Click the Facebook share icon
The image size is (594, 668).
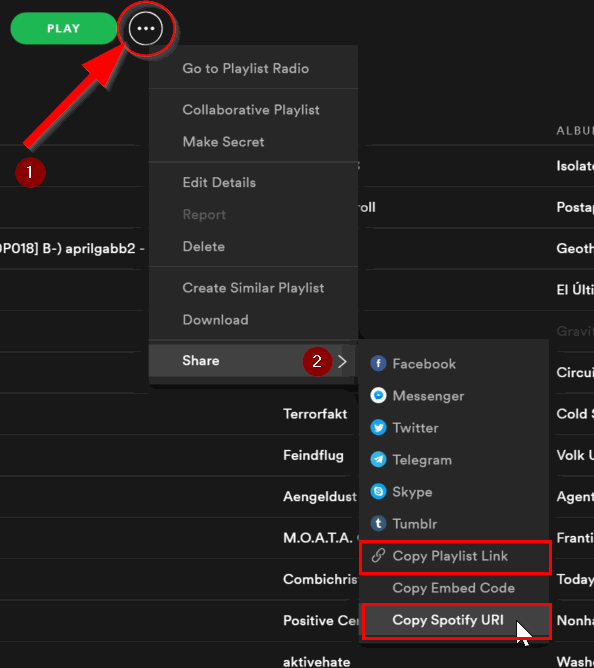point(378,363)
